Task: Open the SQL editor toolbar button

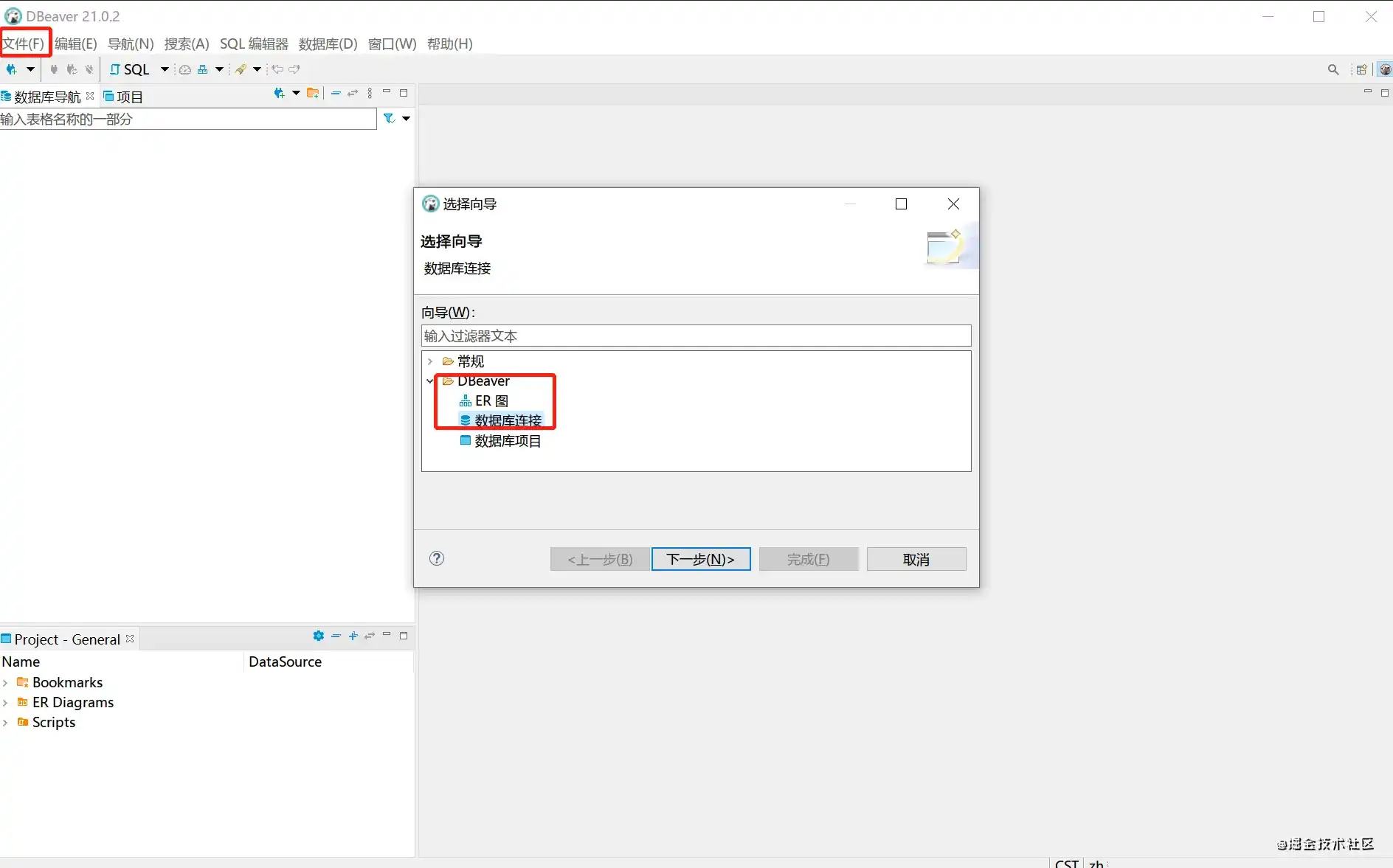Action: 130,69
